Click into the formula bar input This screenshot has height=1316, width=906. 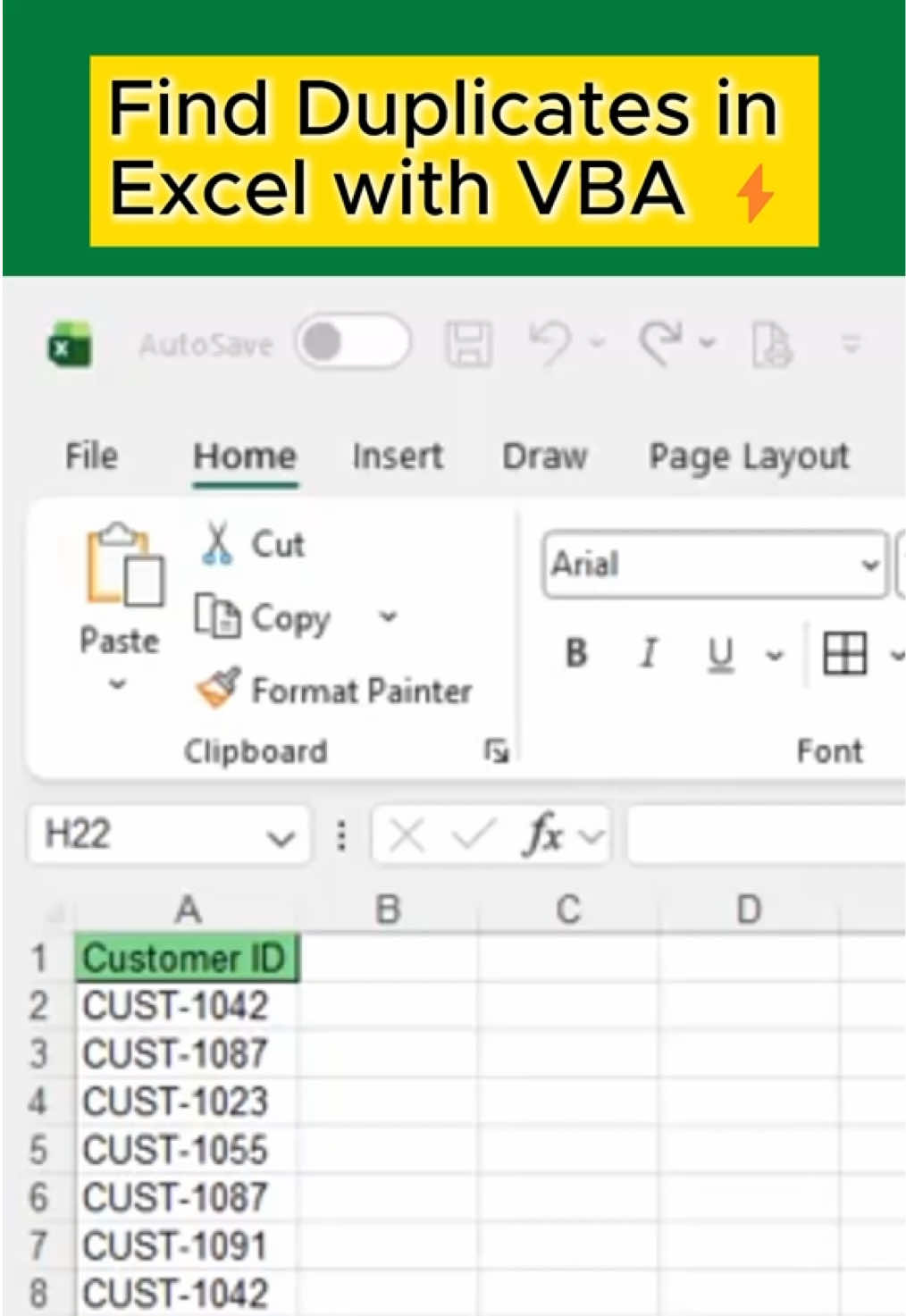tap(767, 835)
